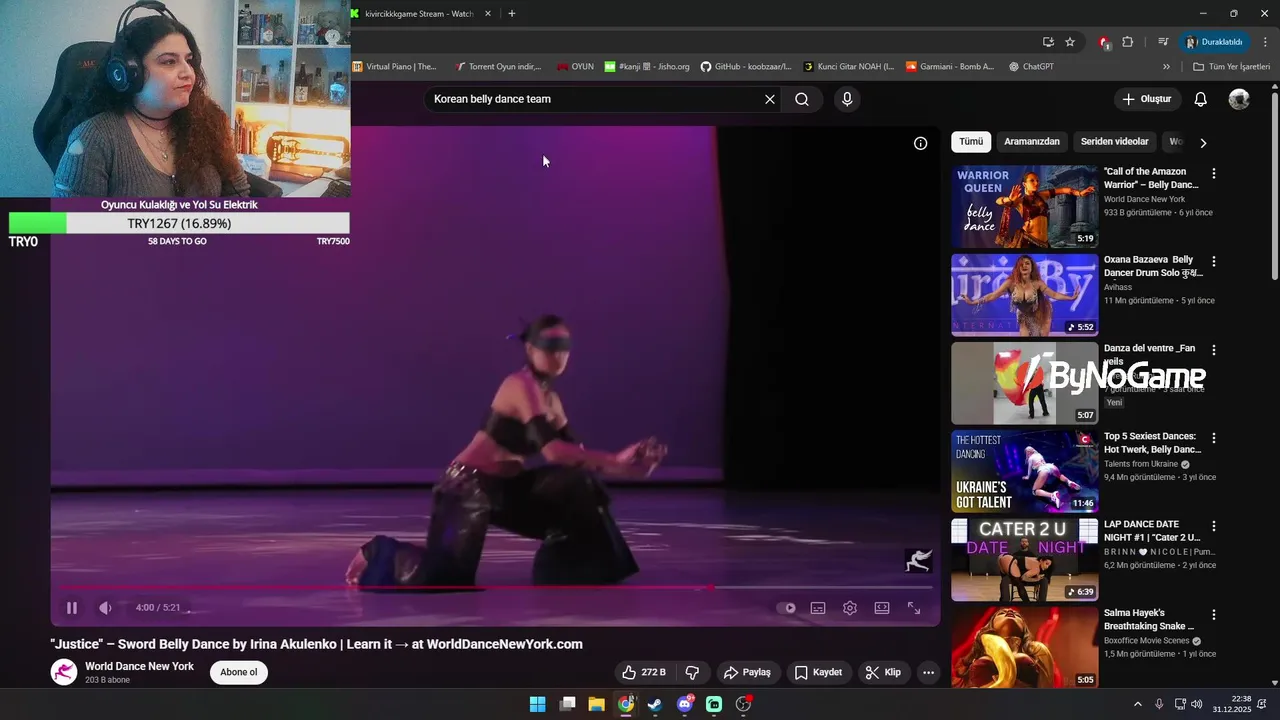This screenshot has height=720, width=1280.
Task: Show hidden system tray icons
Action: [x=1137, y=704]
